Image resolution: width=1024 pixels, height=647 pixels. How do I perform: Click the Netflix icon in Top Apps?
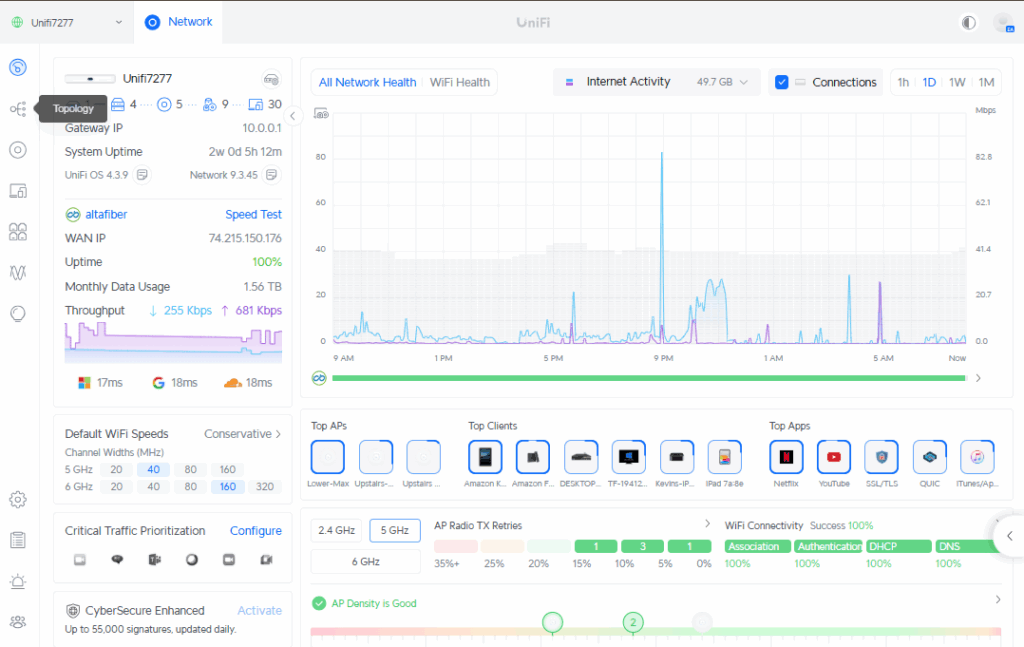pyautogui.click(x=786, y=457)
